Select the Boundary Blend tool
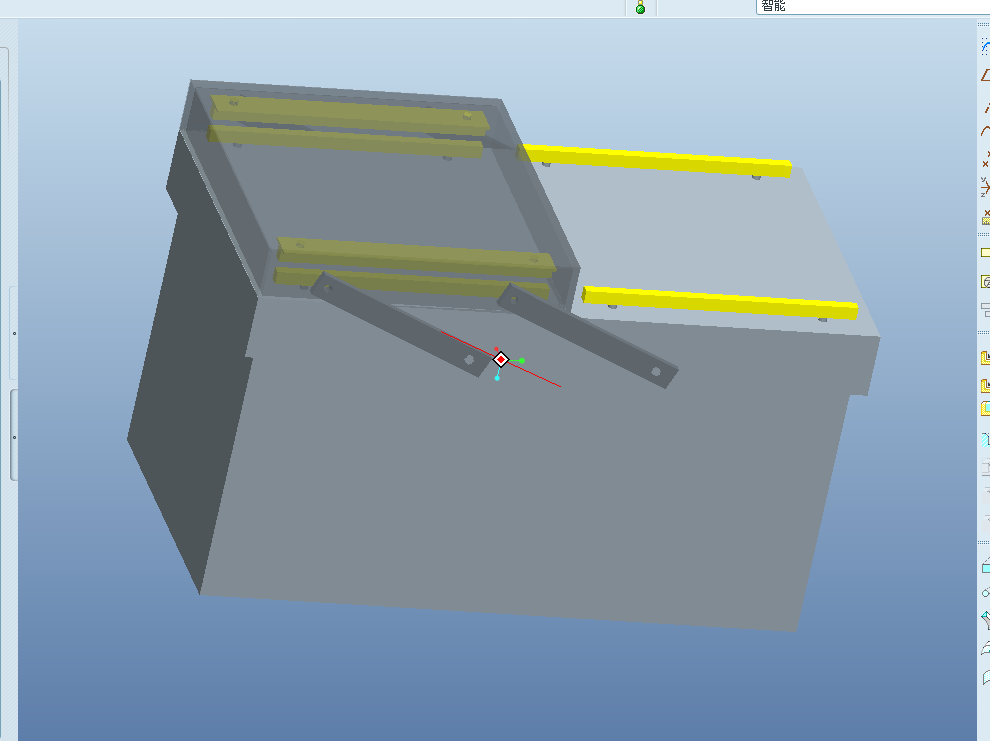This screenshot has width=990, height=741. pos(986,648)
